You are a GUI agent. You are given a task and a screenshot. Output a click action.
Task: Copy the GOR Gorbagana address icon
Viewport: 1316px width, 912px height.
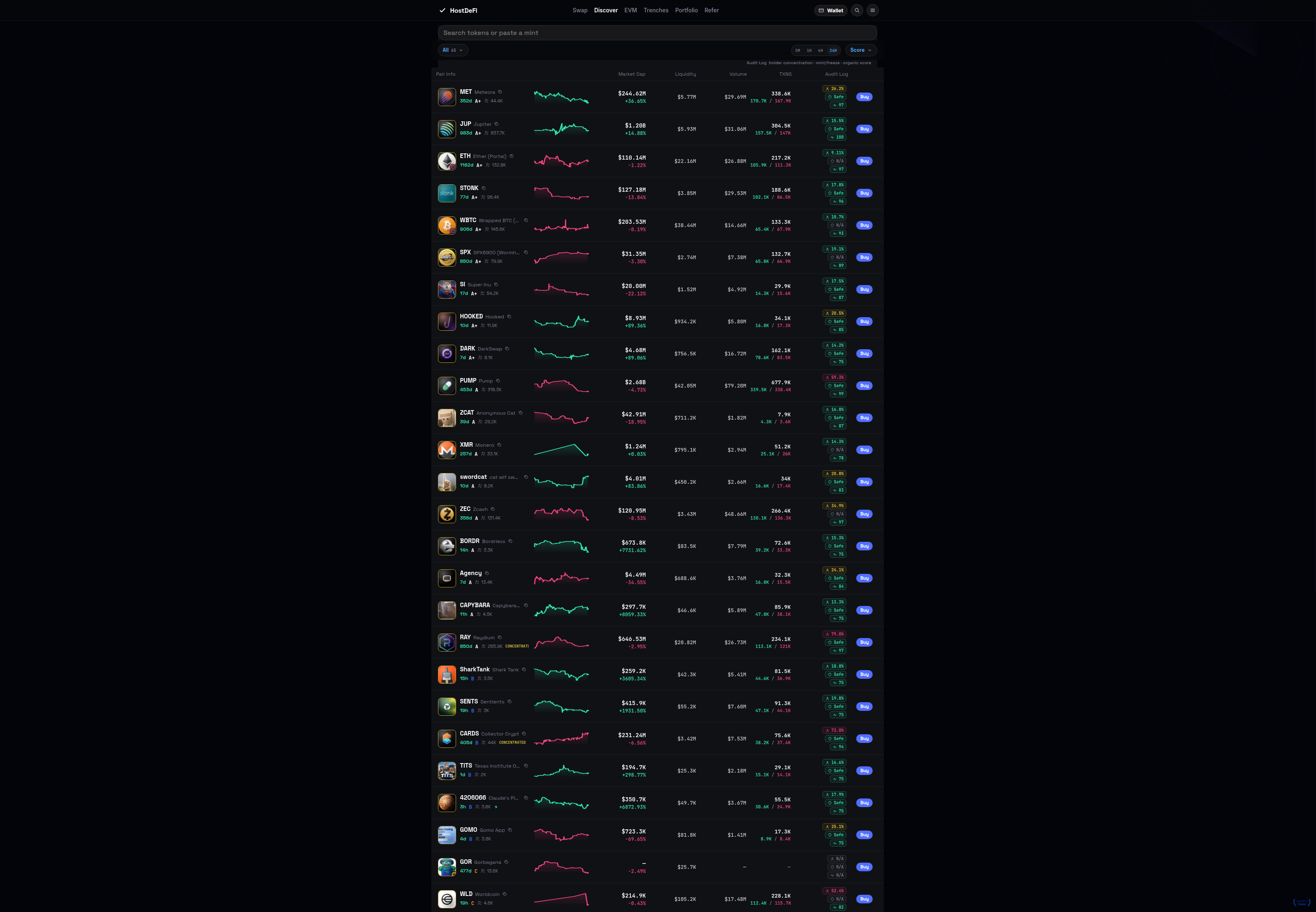(x=506, y=862)
